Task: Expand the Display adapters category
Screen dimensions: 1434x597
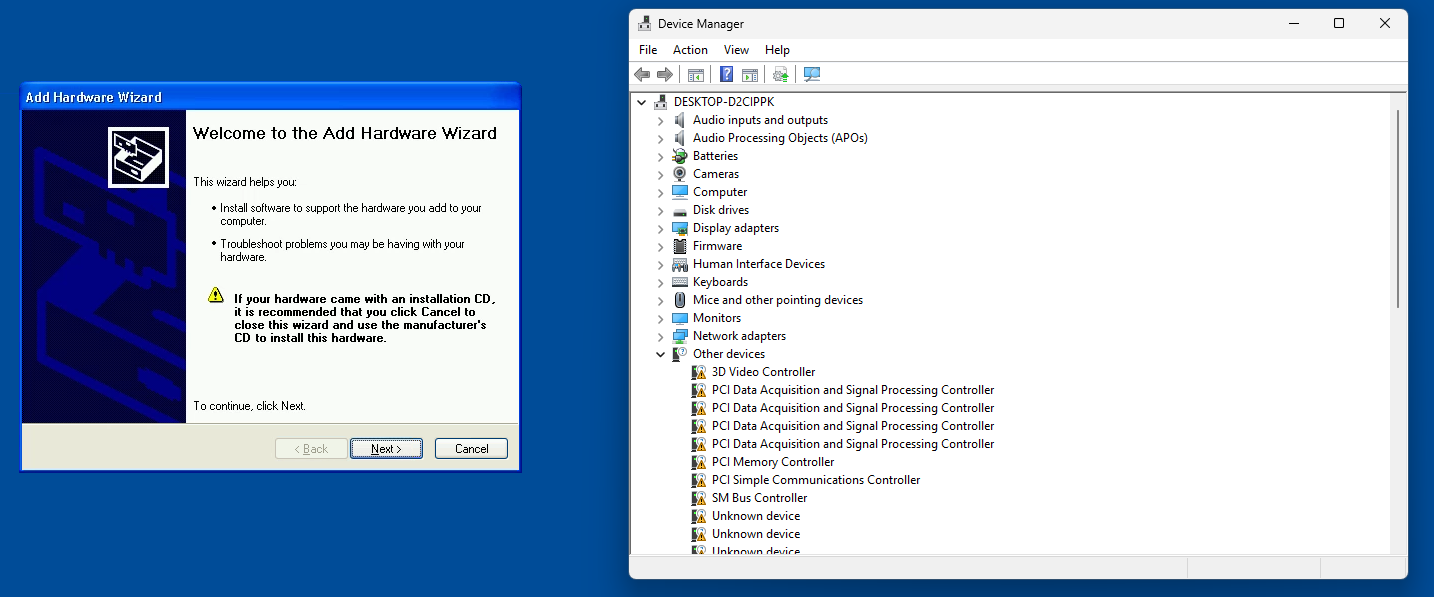Action: (660, 229)
